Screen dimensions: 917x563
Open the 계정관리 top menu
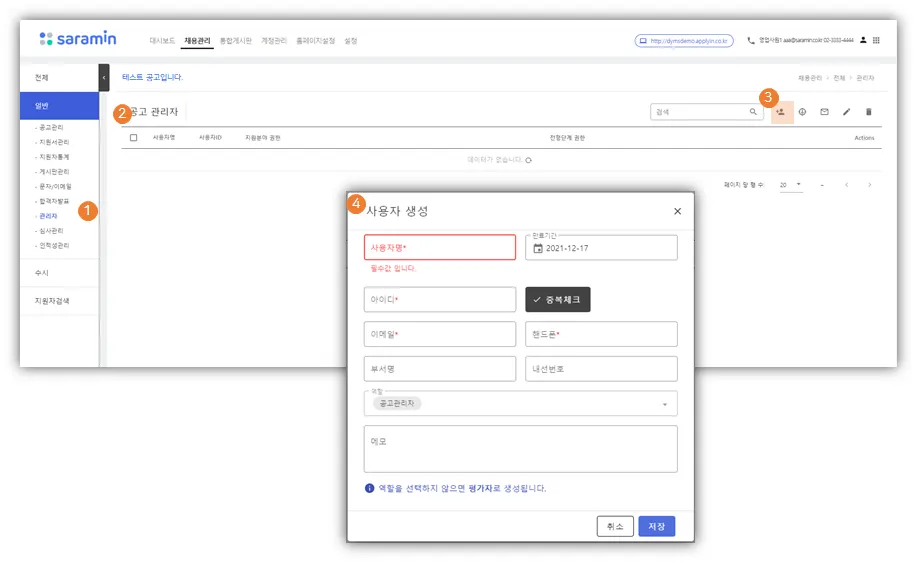coord(274,41)
